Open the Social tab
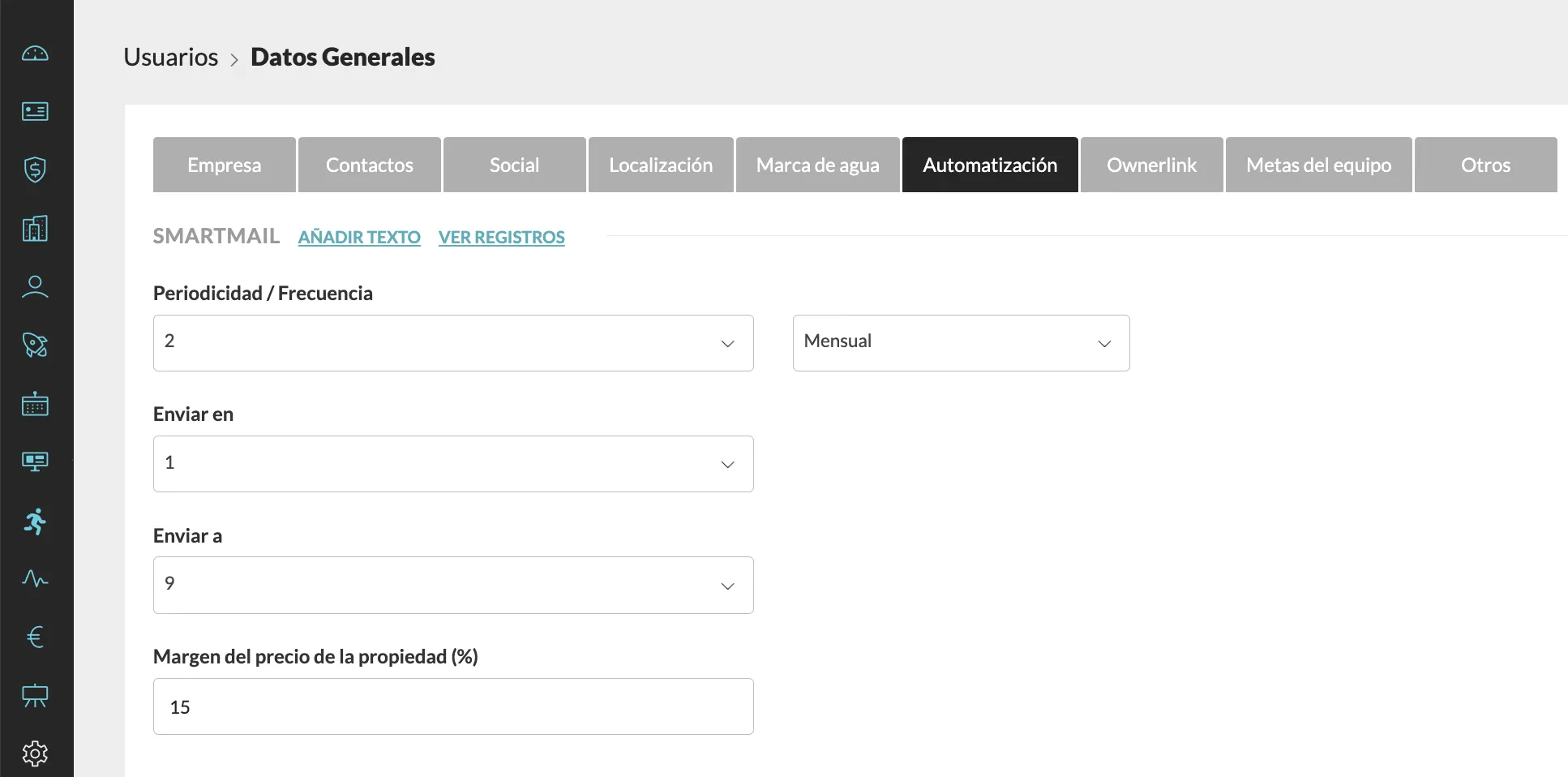The height and width of the screenshot is (777, 1568). 515,165
